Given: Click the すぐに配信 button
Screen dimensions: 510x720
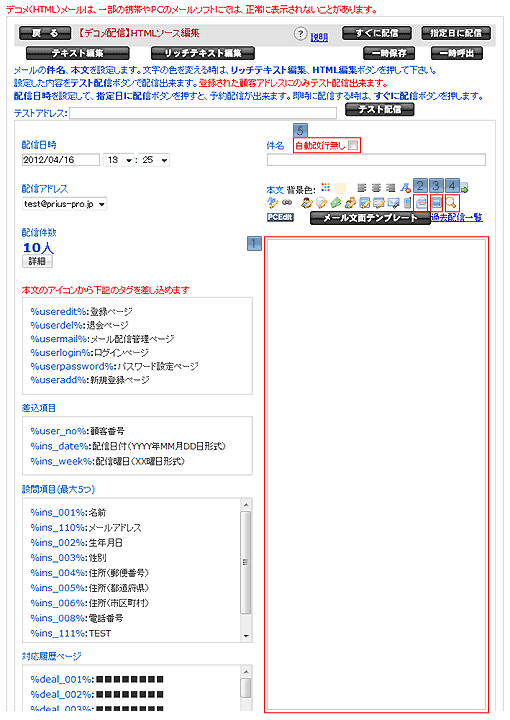Looking at the screenshot, I should point(377,33).
